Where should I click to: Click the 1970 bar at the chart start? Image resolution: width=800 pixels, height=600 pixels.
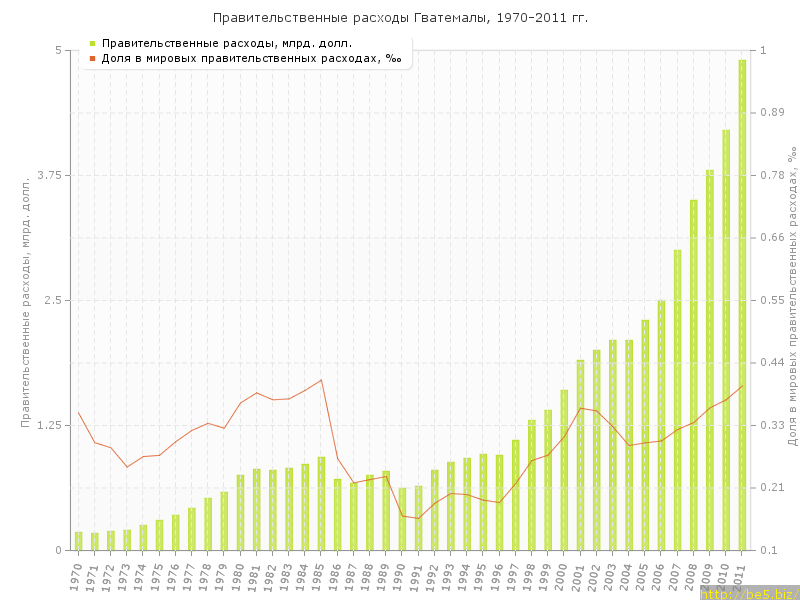pyautogui.click(x=78, y=541)
